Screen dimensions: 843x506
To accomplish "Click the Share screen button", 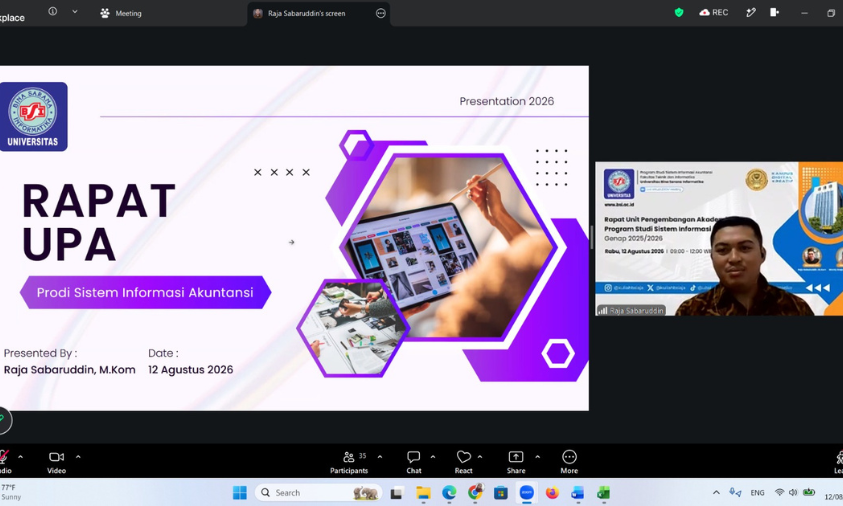I will click(516, 461).
